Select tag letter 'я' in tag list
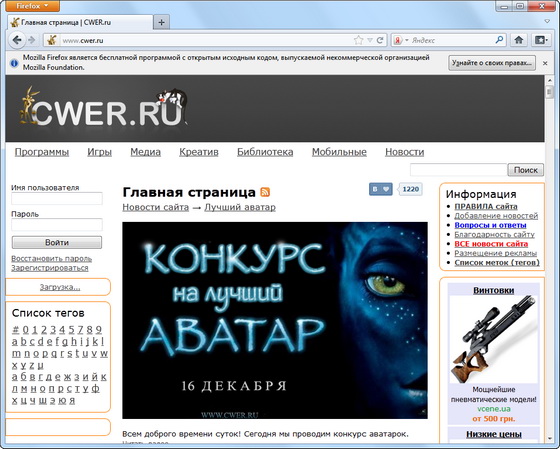The height and width of the screenshot is (449, 560). [x=72, y=401]
